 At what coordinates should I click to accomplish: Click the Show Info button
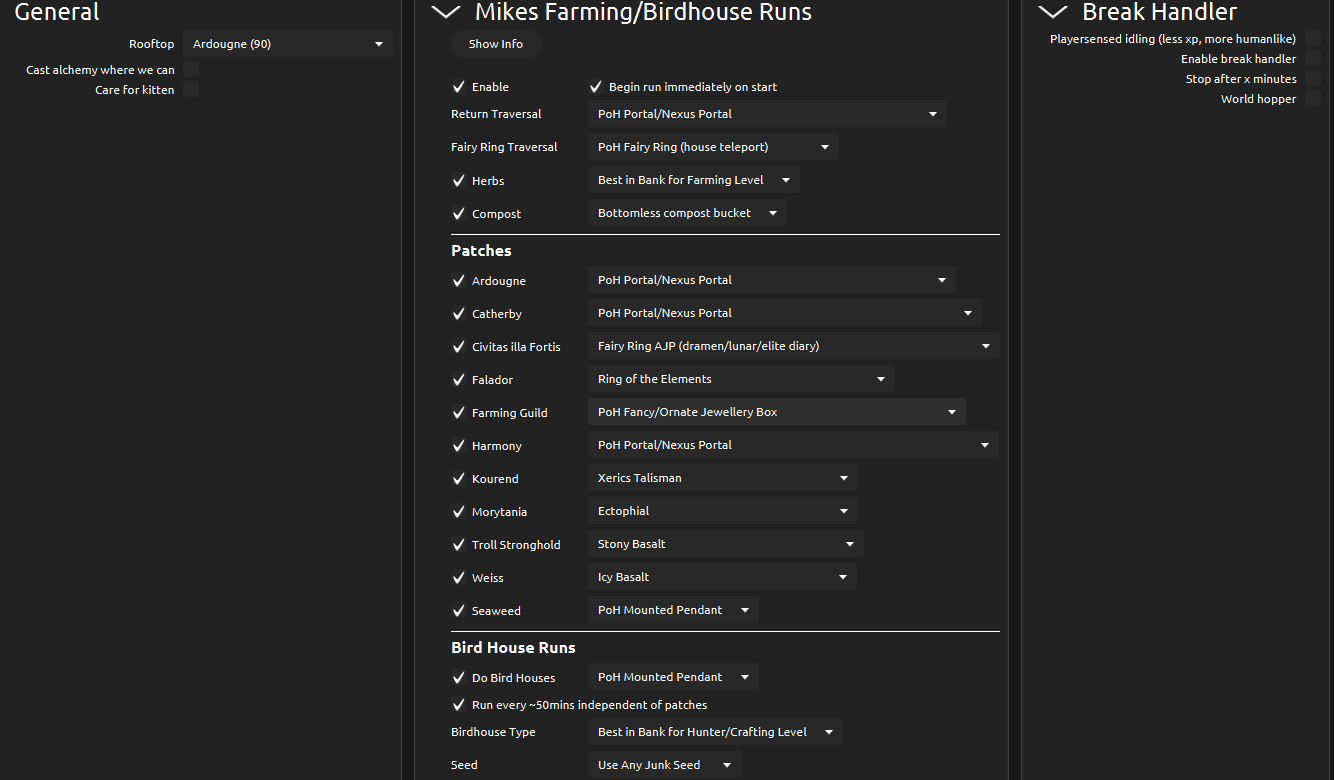pos(496,44)
